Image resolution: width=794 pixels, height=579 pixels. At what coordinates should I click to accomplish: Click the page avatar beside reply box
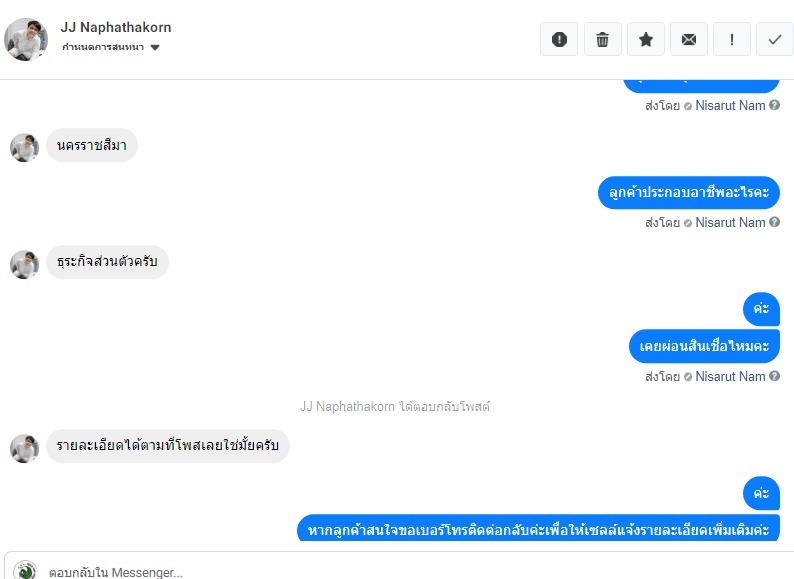[25, 570]
